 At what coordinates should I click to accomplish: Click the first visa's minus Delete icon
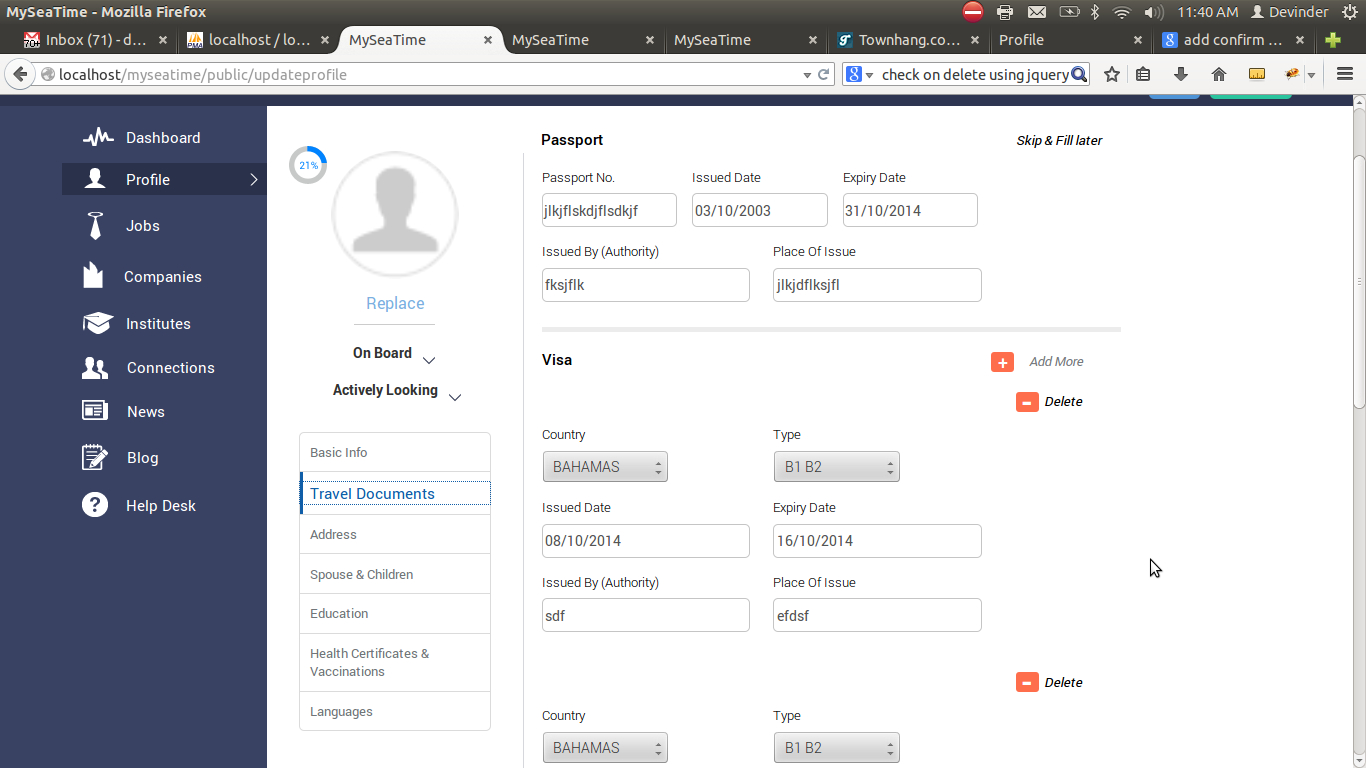tap(1027, 402)
